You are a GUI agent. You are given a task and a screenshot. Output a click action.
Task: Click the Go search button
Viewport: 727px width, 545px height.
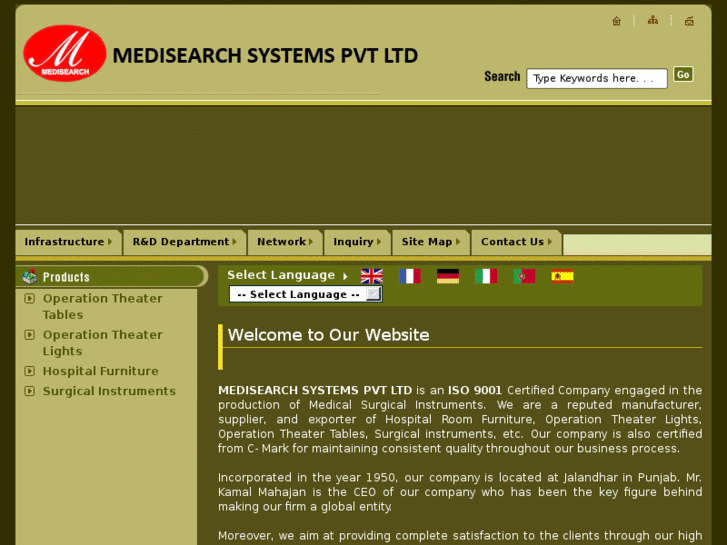(x=683, y=75)
